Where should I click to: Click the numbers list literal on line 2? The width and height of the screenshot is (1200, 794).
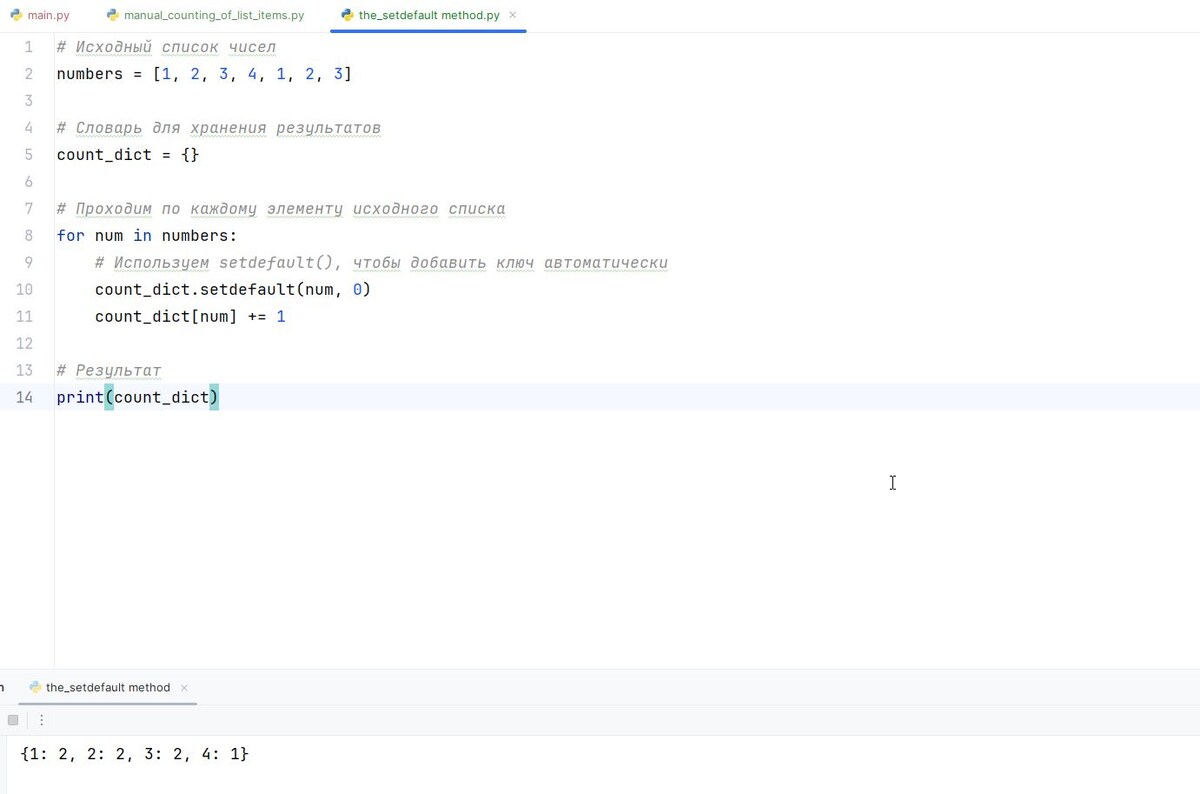(x=255, y=74)
